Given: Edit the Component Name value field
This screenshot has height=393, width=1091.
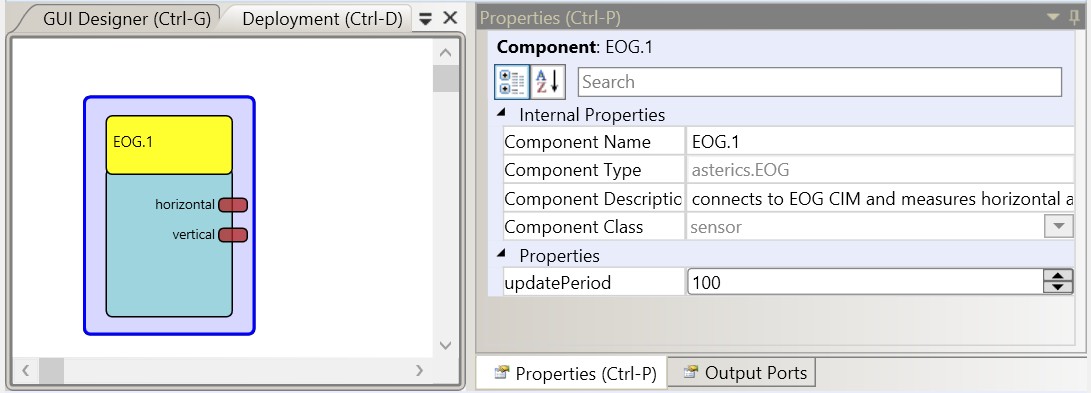Looking at the screenshot, I should click(x=880, y=142).
